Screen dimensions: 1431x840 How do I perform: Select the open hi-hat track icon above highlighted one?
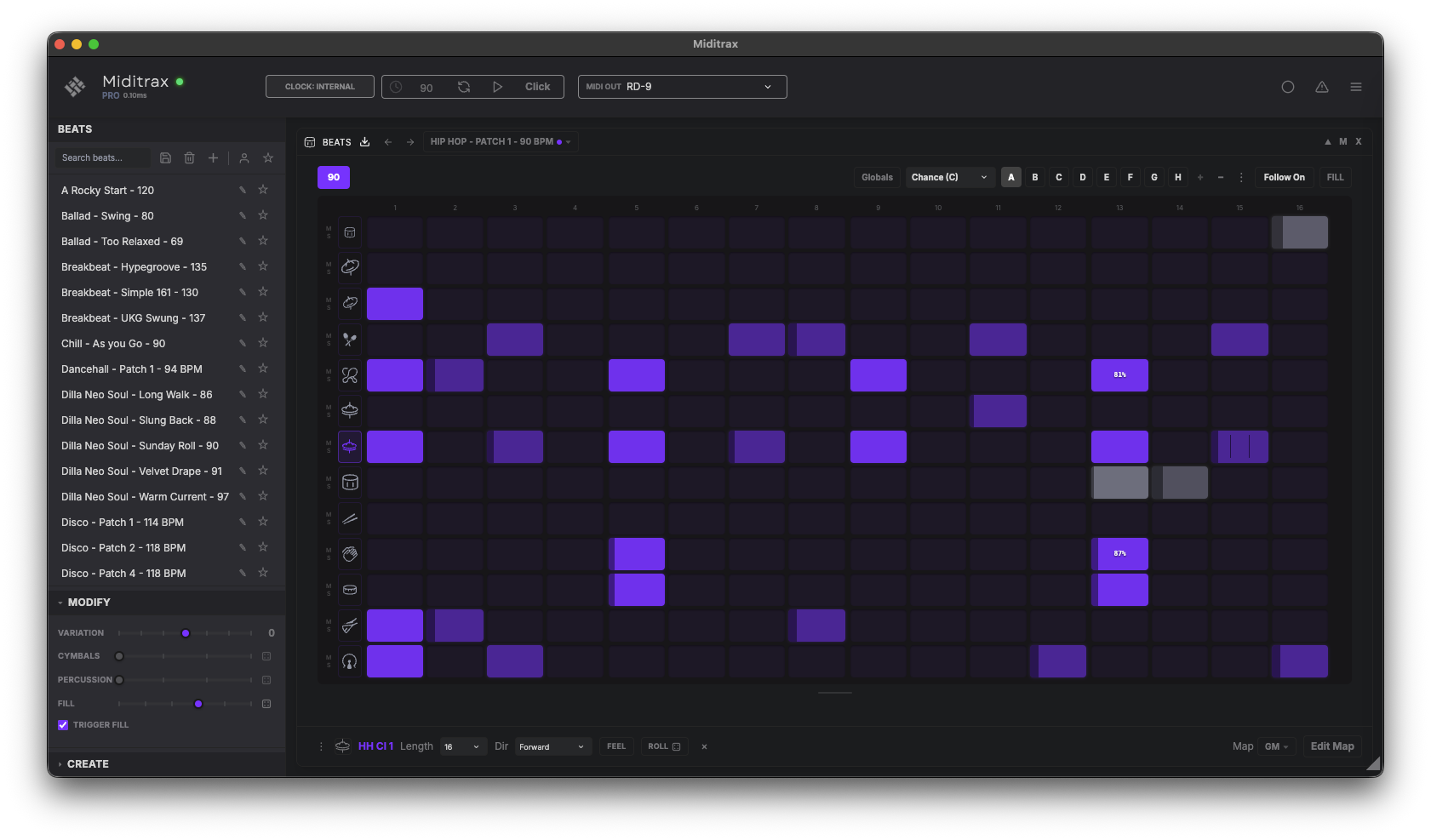350,410
